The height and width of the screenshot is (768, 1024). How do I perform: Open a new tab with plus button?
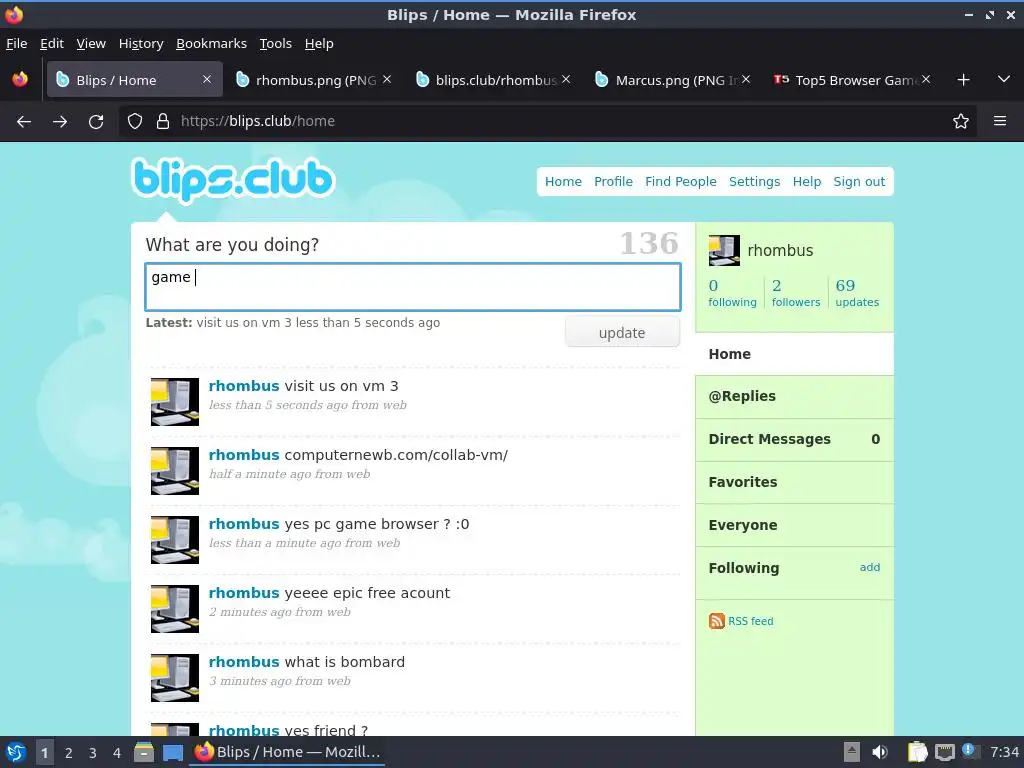[x=963, y=80]
